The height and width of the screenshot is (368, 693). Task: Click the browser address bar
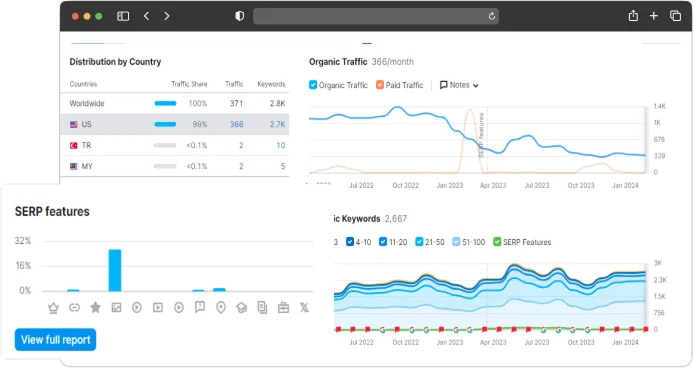pyautogui.click(x=376, y=16)
